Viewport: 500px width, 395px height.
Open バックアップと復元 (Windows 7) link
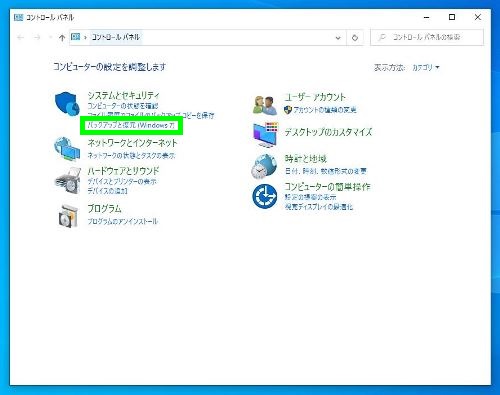(131, 125)
